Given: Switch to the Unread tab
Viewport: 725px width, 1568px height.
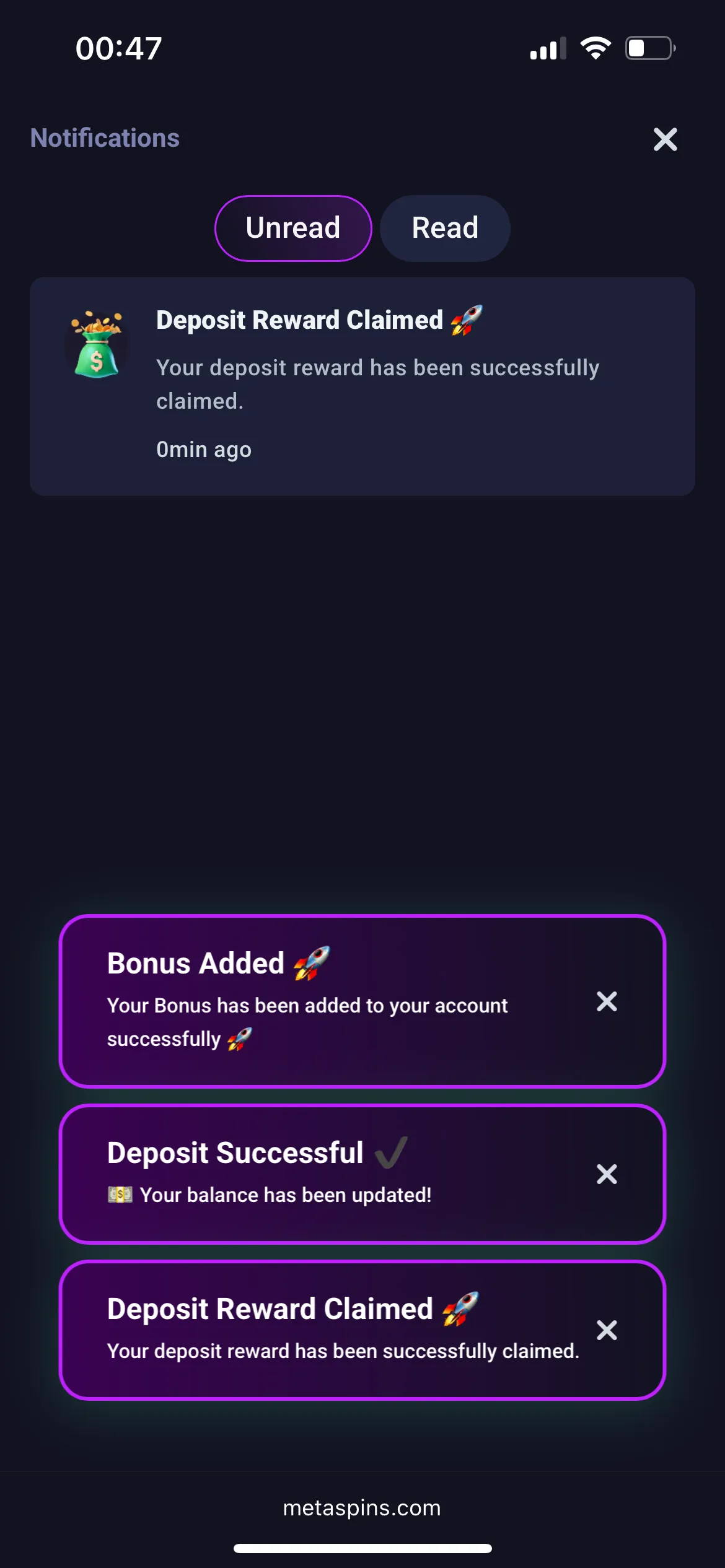Looking at the screenshot, I should click(293, 228).
